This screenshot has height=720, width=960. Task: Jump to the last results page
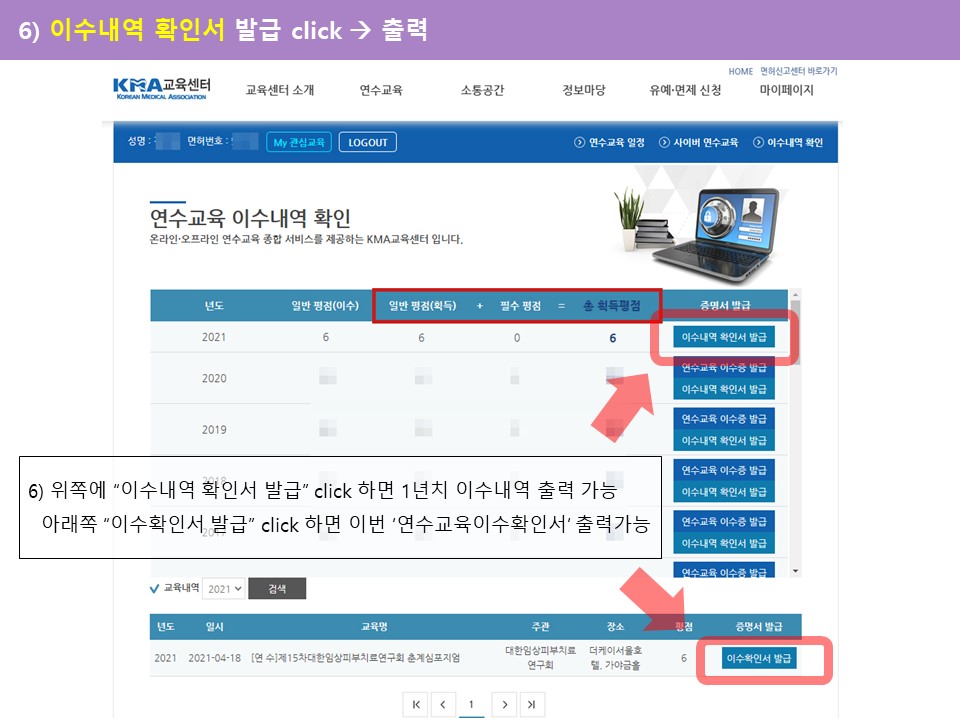point(534,705)
